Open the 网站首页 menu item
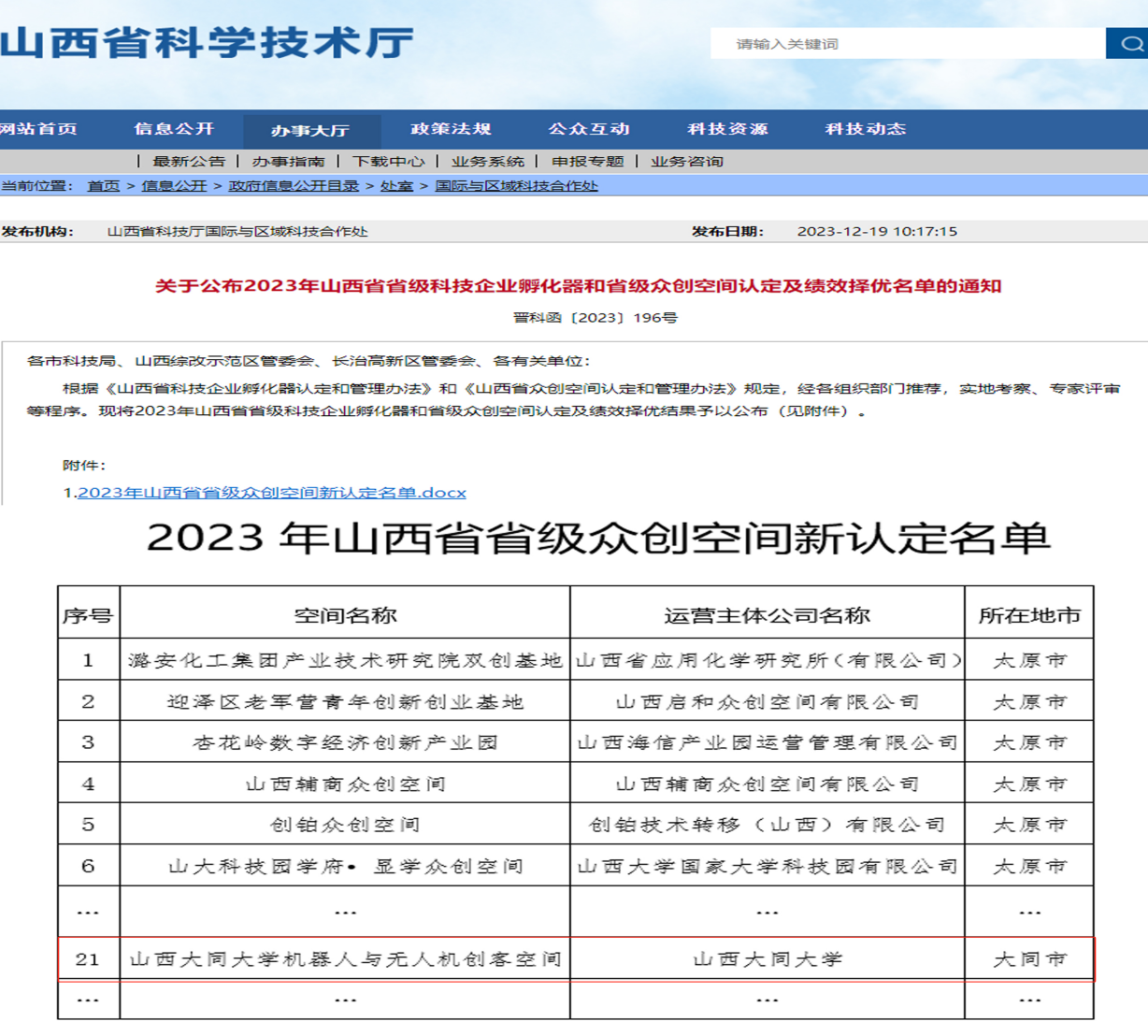Screen dimensions: 1148x1036 (x=39, y=129)
